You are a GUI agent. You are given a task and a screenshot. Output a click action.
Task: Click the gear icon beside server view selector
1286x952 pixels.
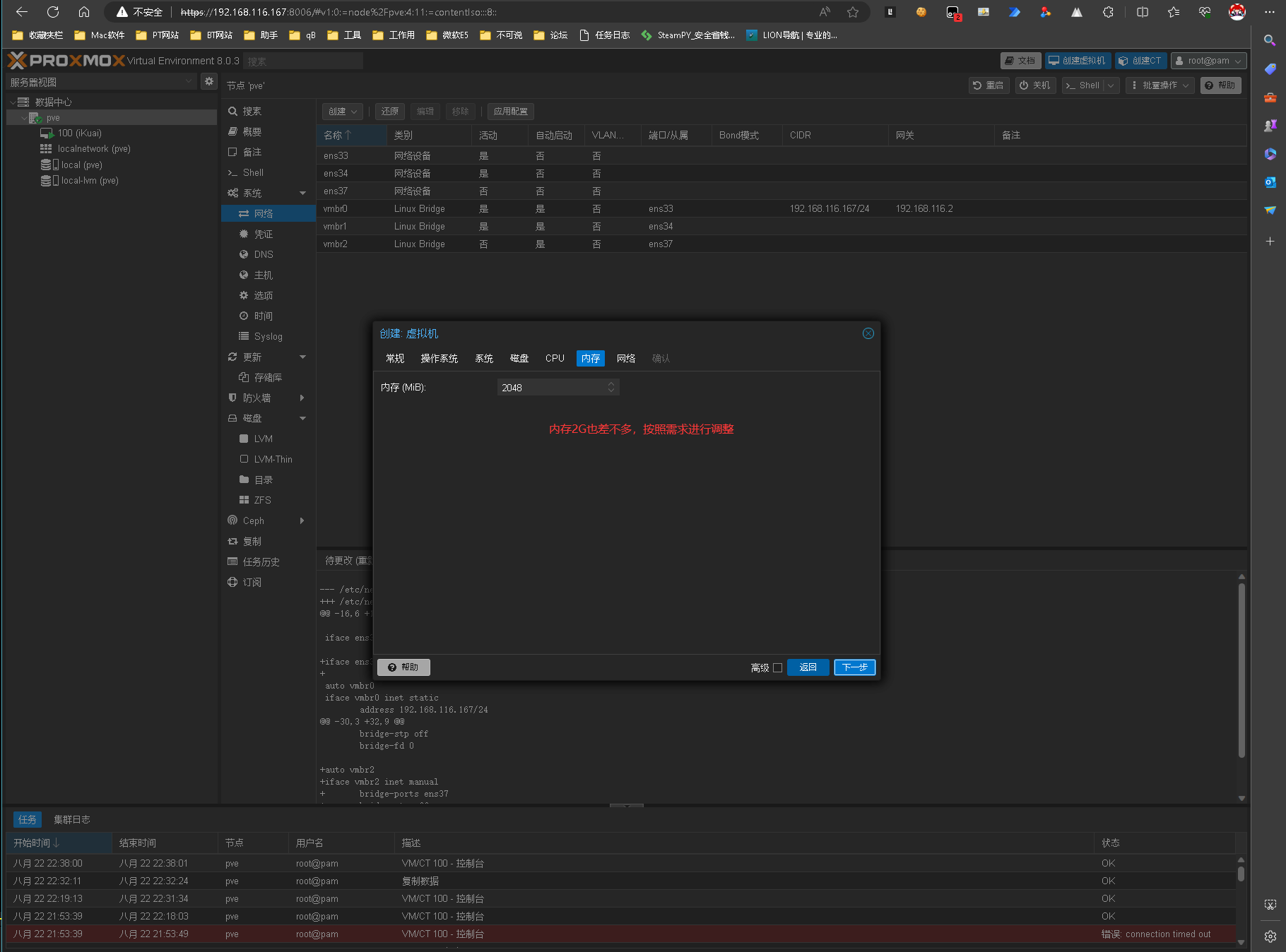pyautogui.click(x=208, y=82)
